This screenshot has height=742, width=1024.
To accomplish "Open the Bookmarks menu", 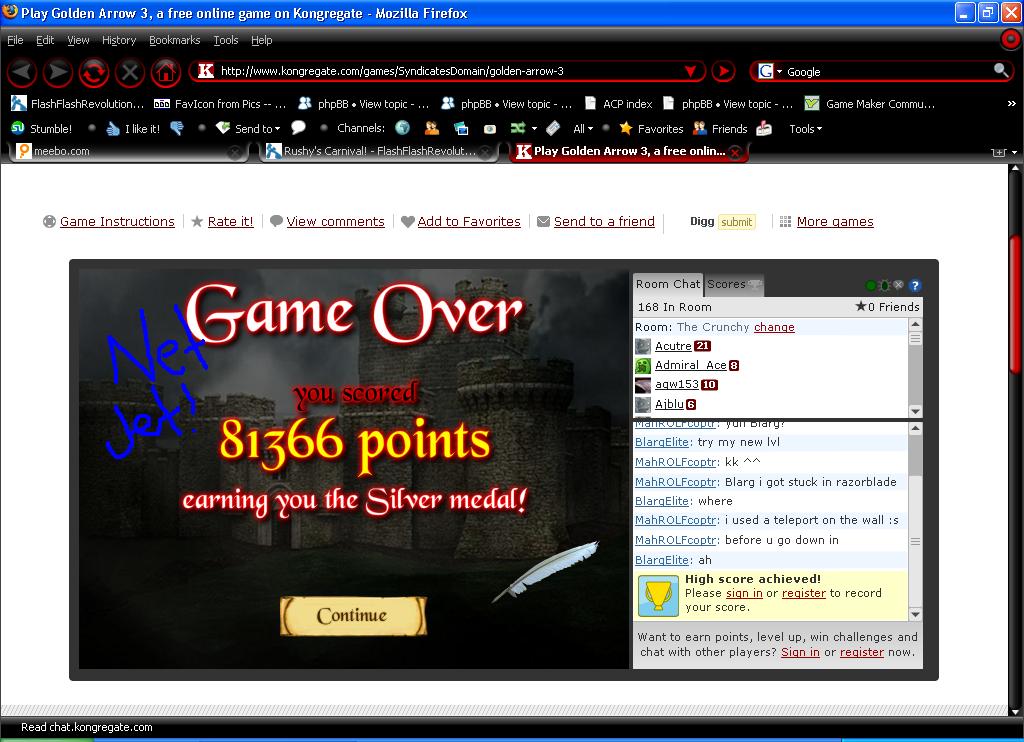I will click(174, 40).
